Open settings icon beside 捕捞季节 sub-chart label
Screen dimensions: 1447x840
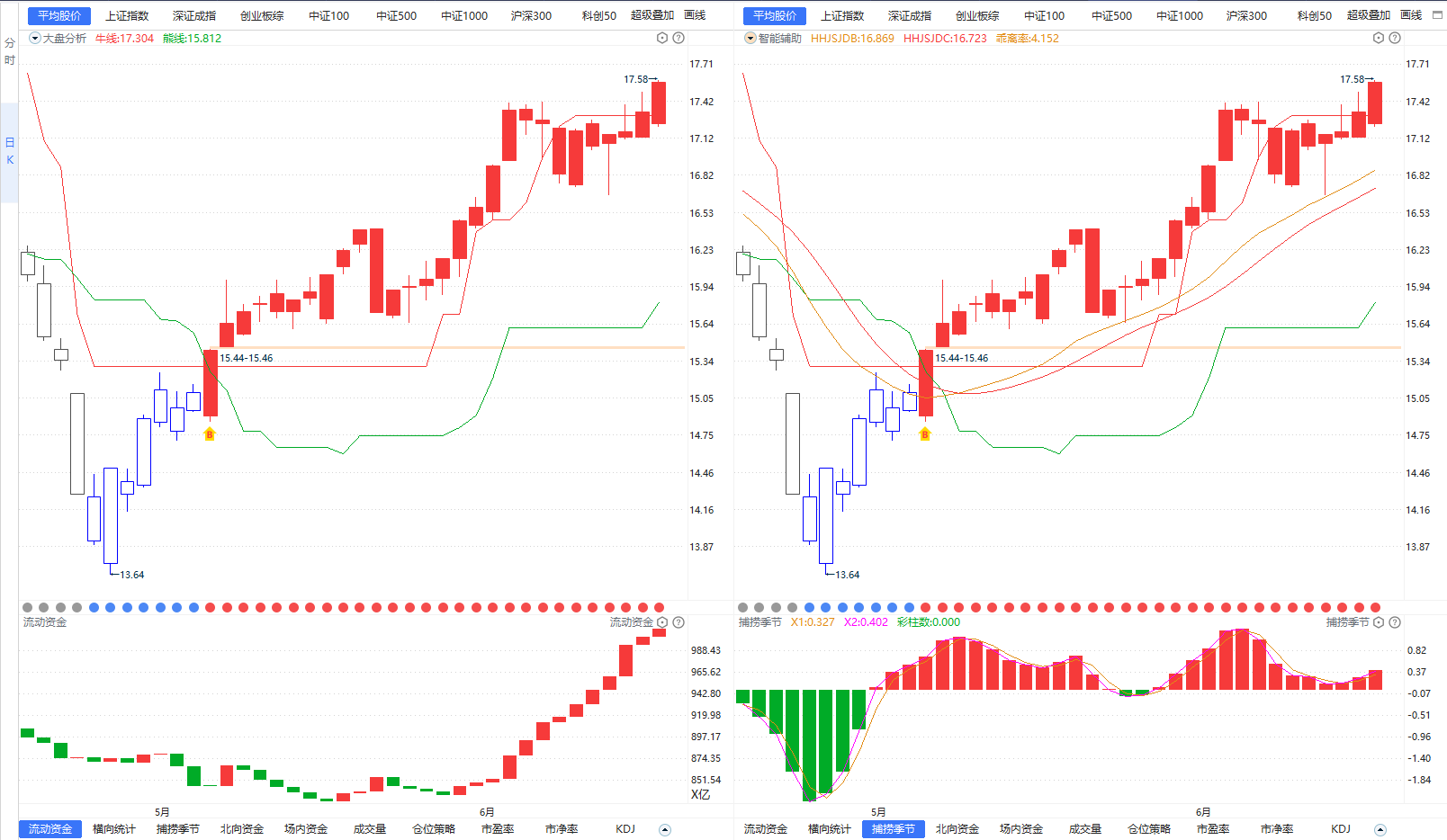[1379, 622]
